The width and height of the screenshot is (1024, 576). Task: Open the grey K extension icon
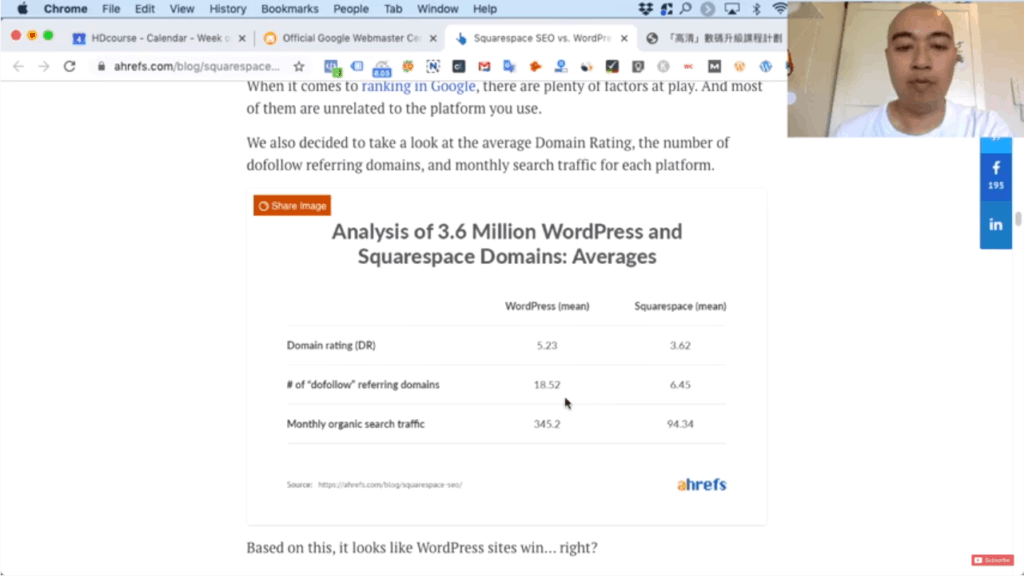pyautogui.click(x=663, y=66)
